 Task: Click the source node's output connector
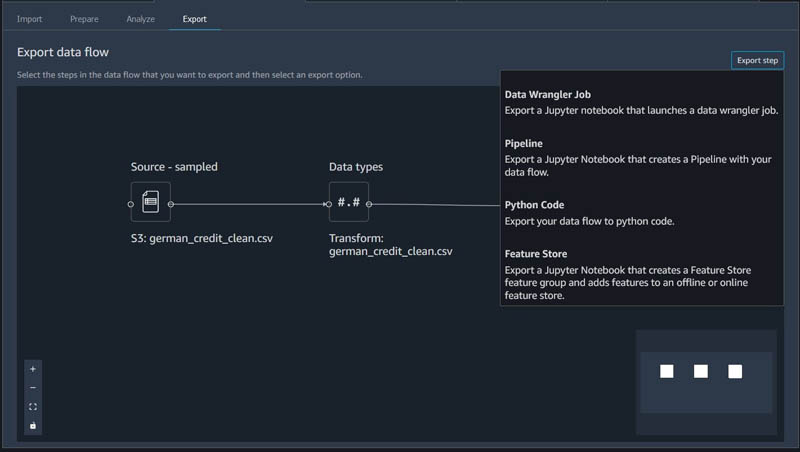171,204
